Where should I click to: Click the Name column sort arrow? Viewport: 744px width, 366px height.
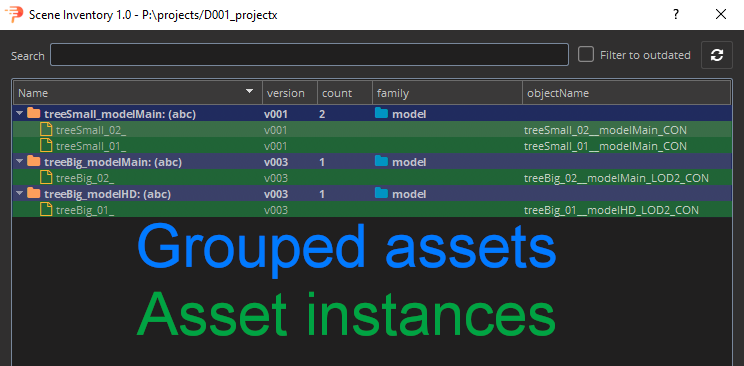249,91
